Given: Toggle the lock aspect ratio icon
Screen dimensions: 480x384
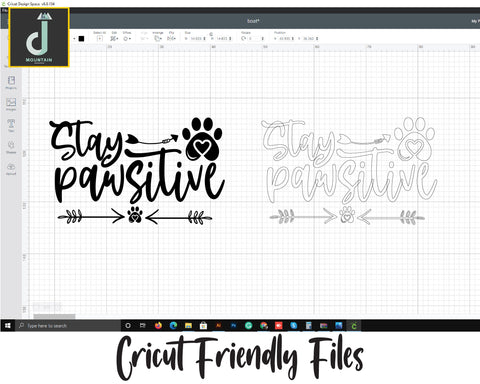Looking at the screenshot, I should [x=211, y=34].
